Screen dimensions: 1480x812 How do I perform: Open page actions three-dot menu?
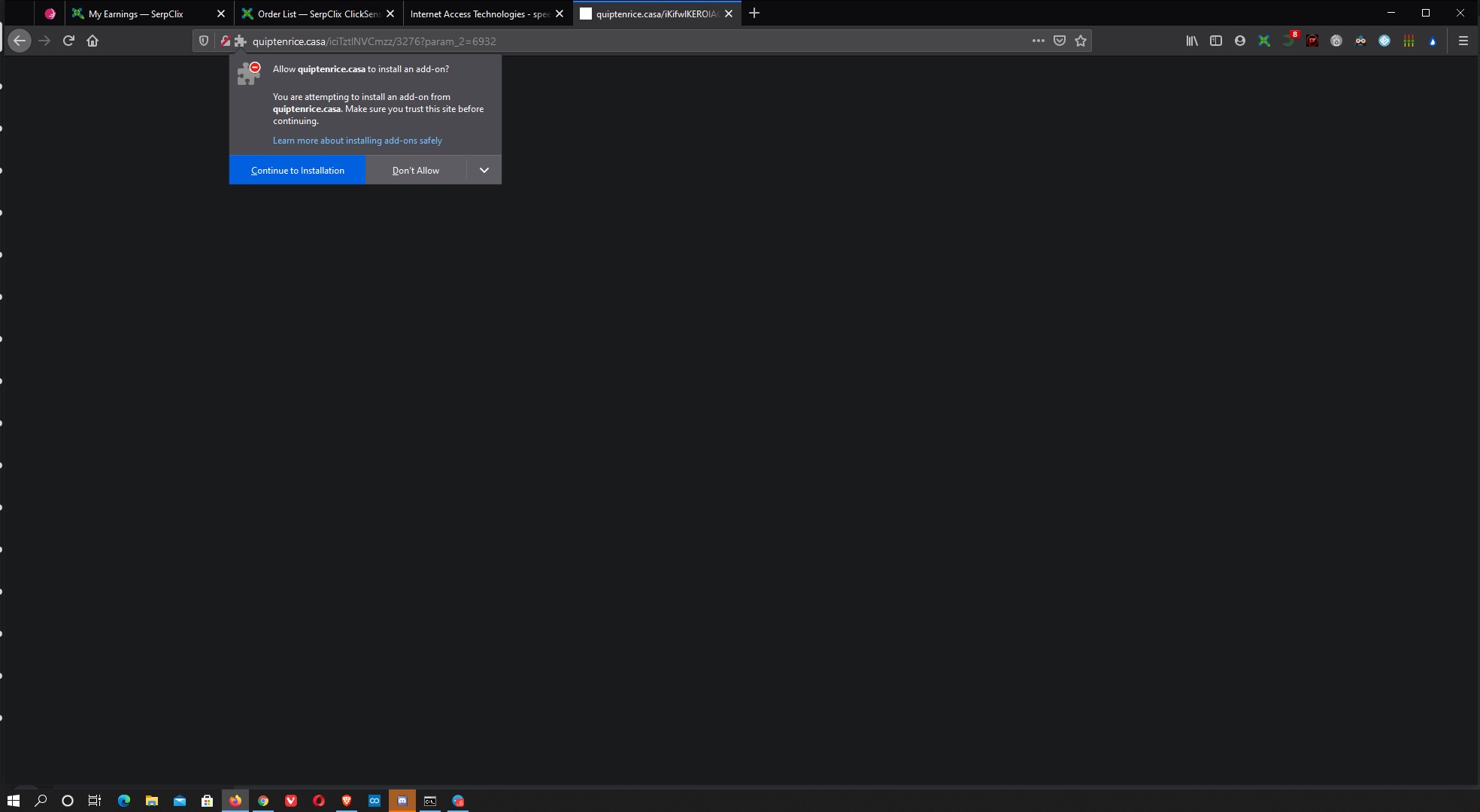[x=1039, y=41]
